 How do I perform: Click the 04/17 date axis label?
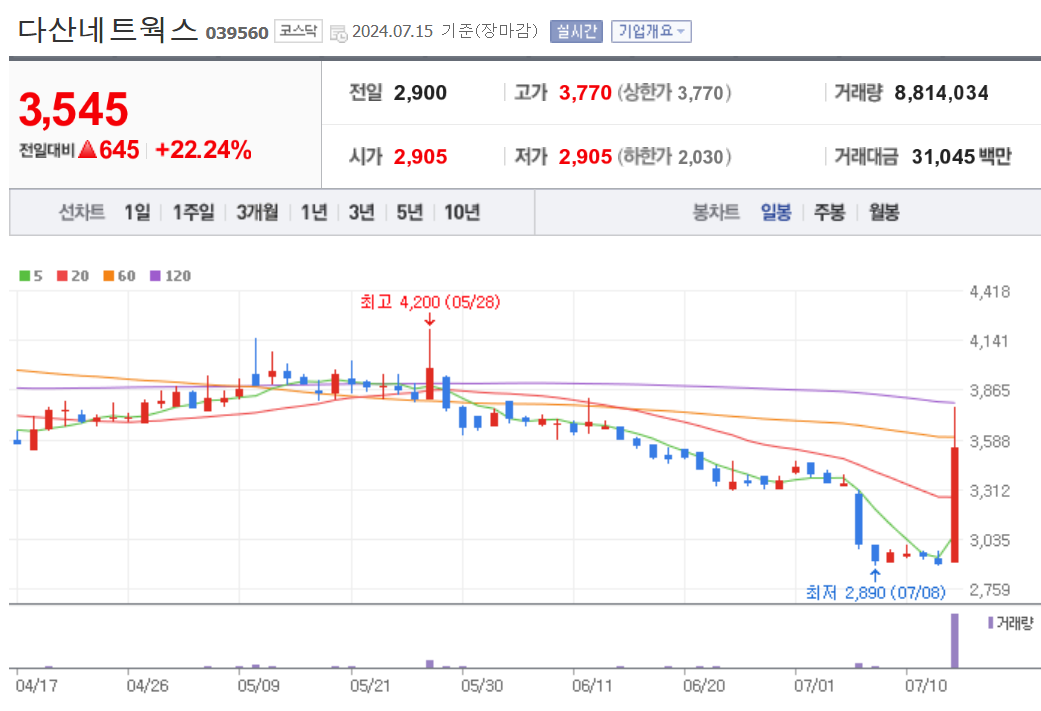[x=36, y=686]
